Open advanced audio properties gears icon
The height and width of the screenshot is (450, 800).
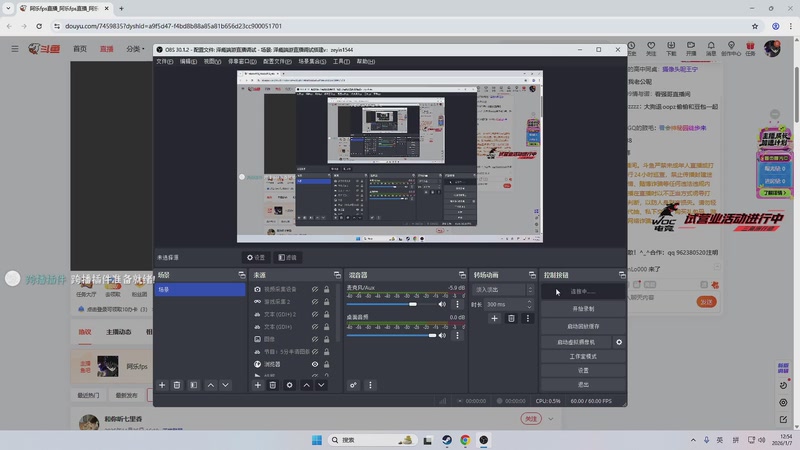pyautogui.click(x=353, y=385)
